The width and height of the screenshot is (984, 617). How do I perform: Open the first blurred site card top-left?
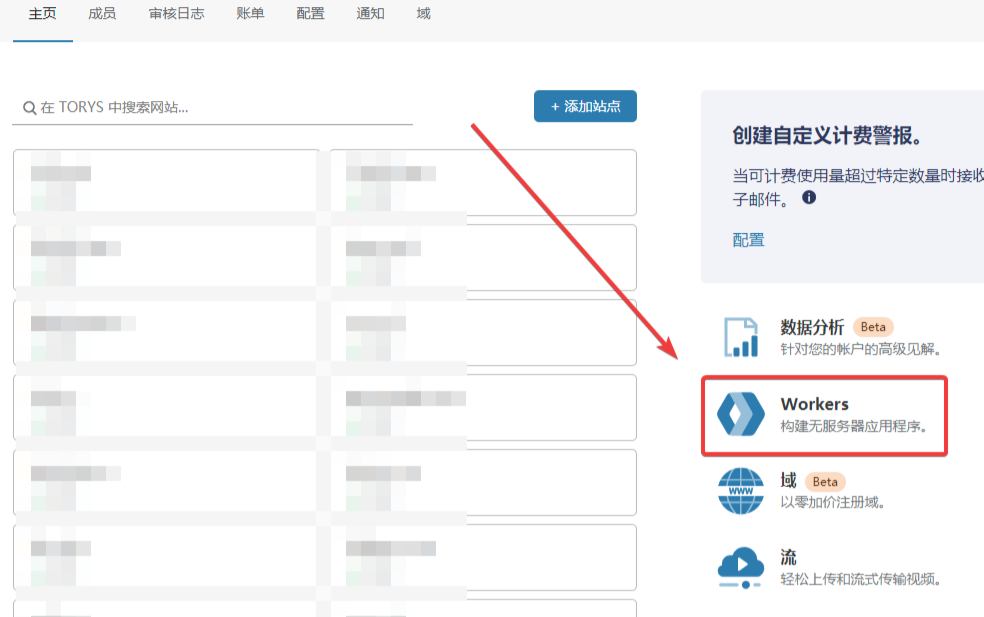point(166,182)
